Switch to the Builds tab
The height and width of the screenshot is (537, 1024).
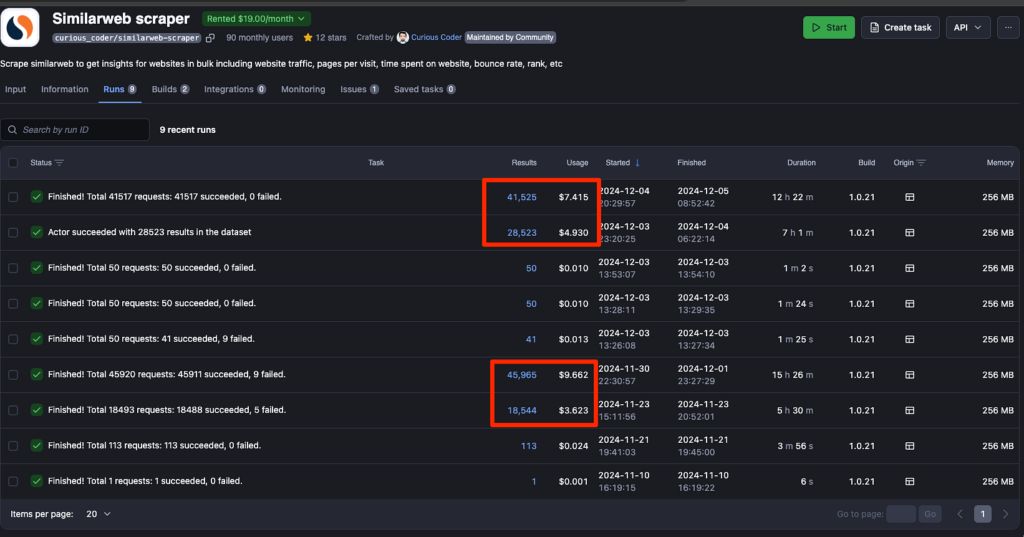170,89
